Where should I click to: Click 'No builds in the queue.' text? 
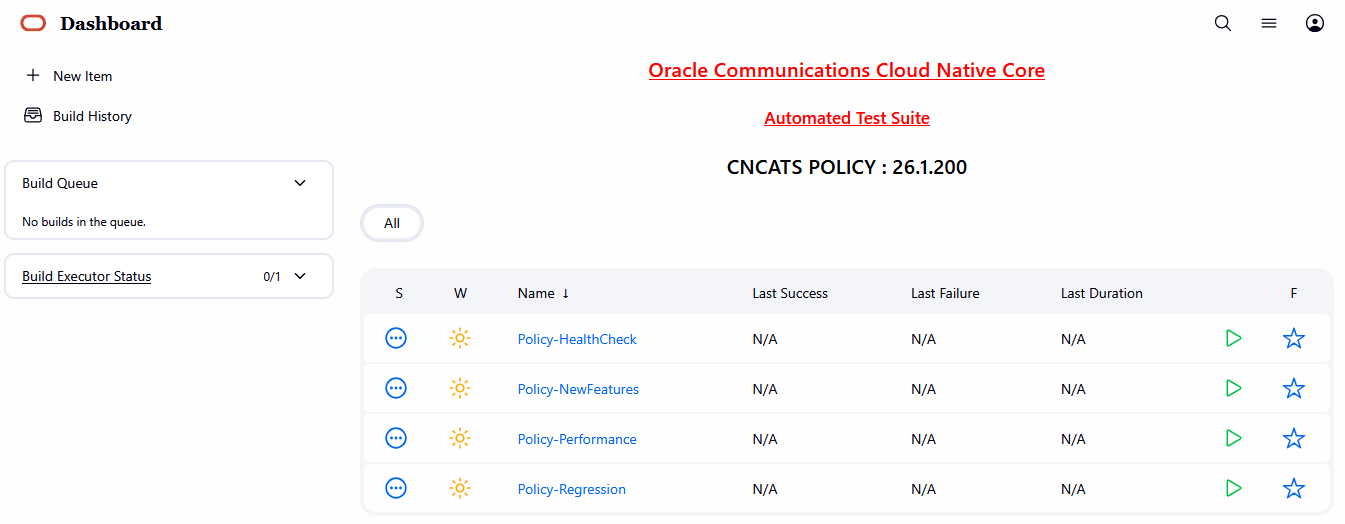84,222
